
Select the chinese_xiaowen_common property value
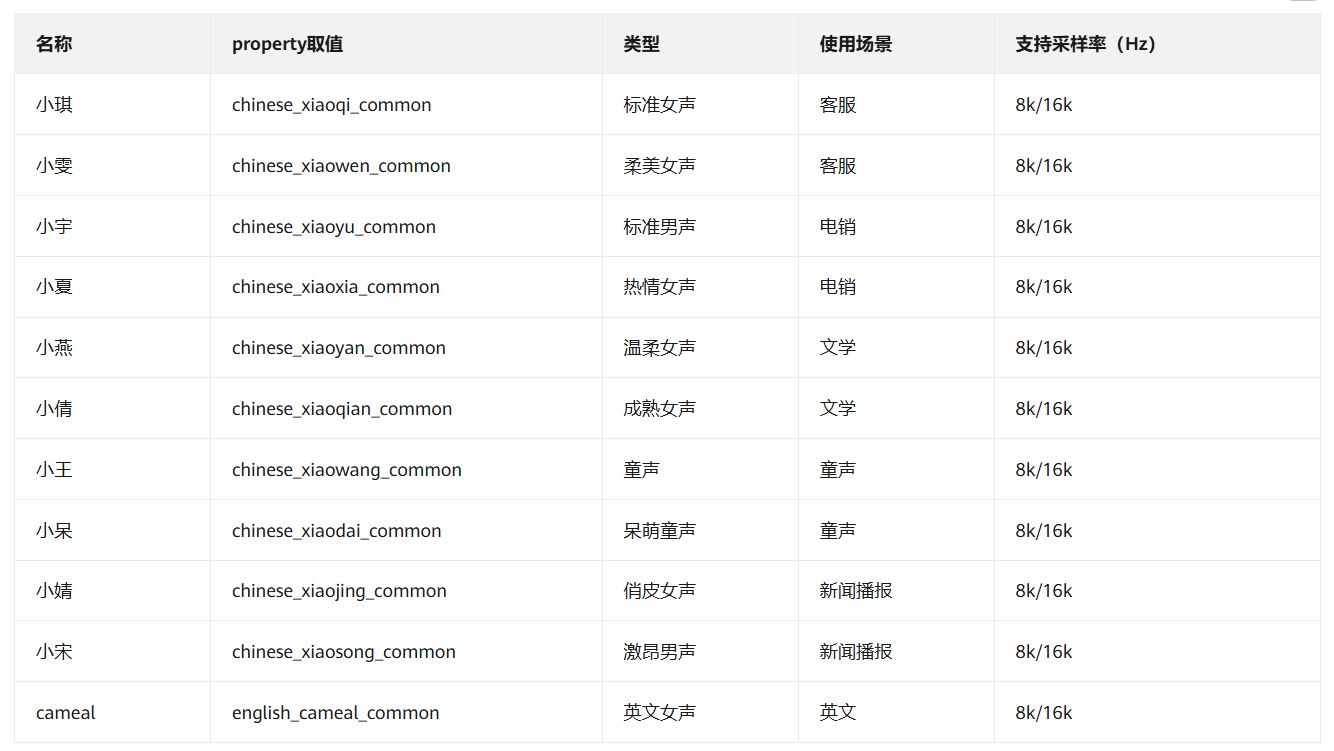point(341,166)
